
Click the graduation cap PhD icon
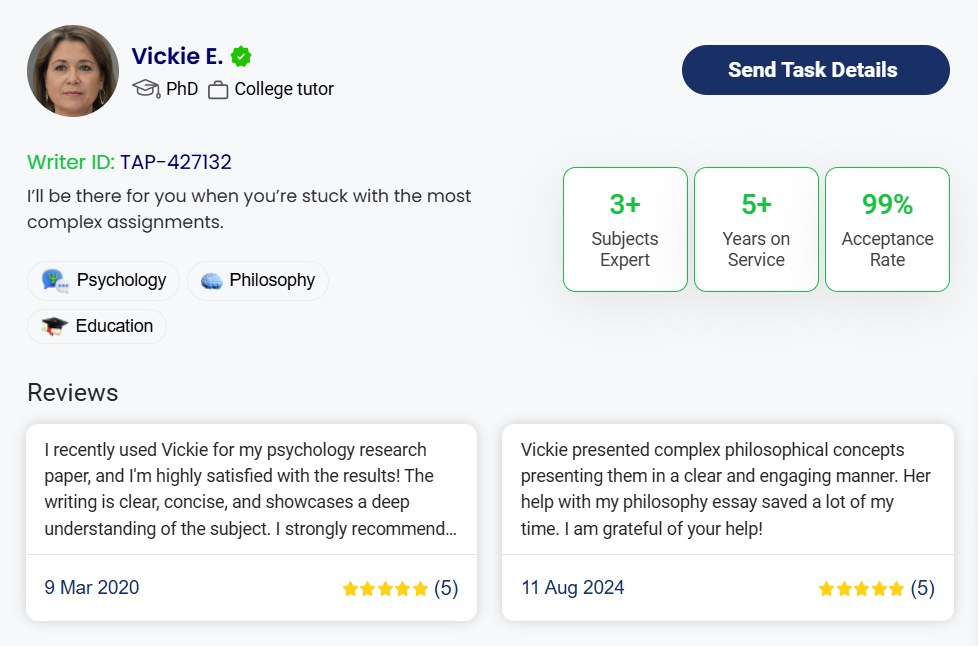click(x=146, y=89)
